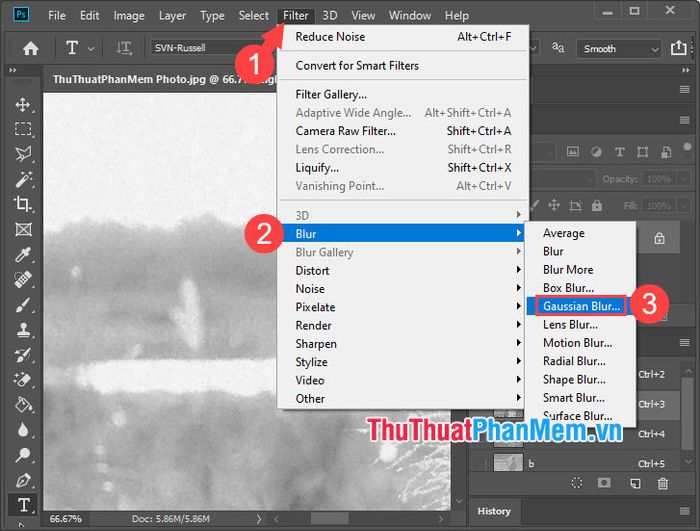Choose Camera Raw Filter... menu item

[x=402, y=131]
